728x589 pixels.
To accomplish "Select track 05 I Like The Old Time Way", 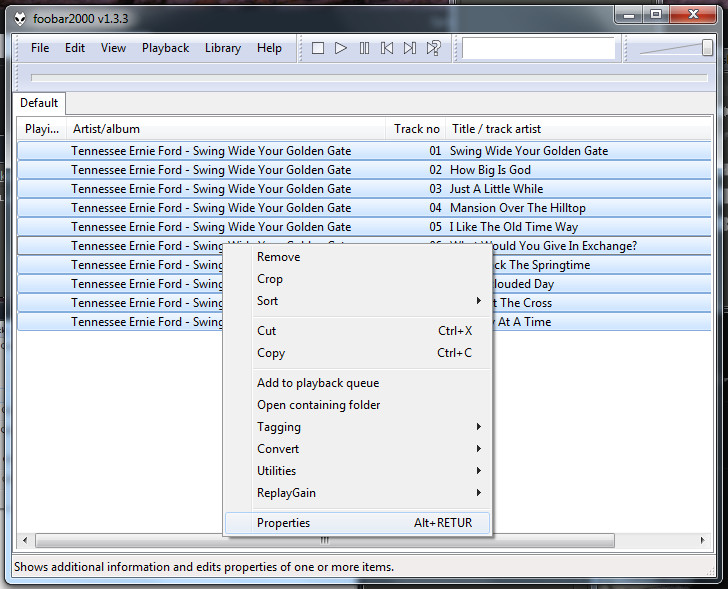I will coord(364,227).
